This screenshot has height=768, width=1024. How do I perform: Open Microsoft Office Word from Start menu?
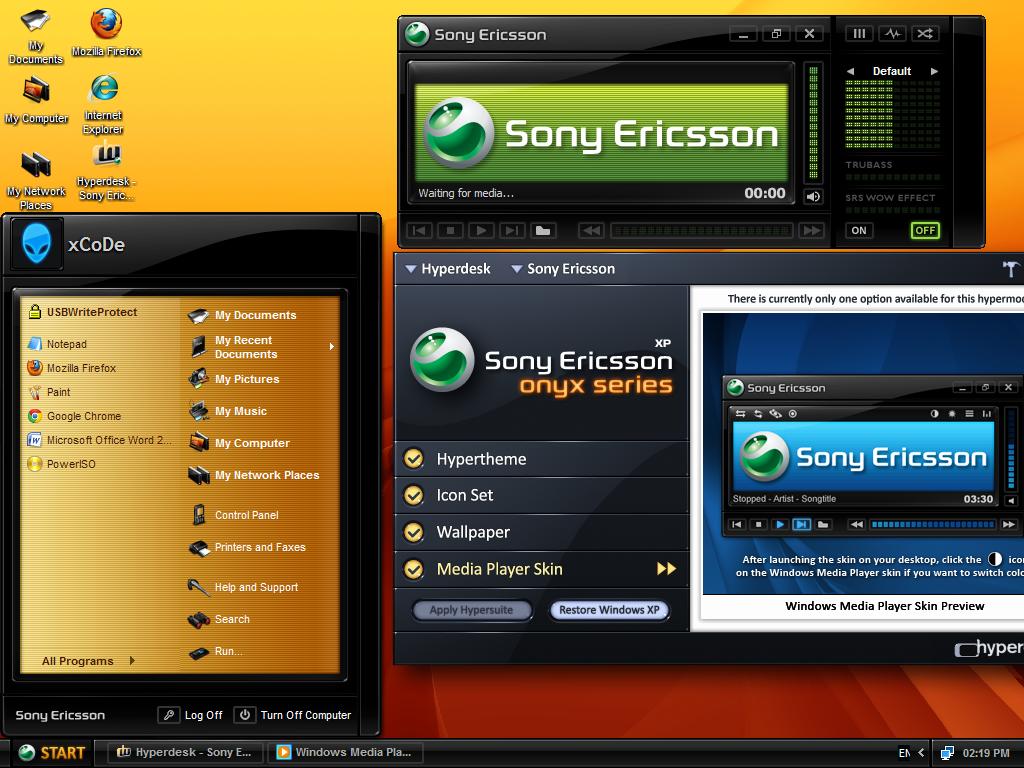coord(99,440)
